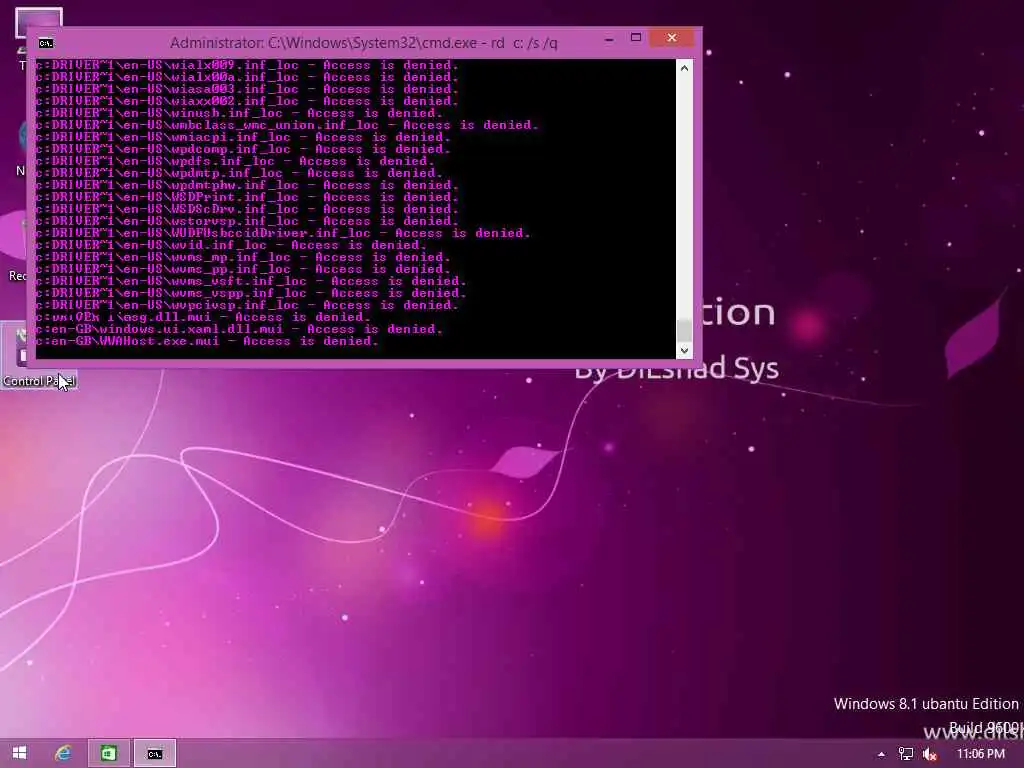Open the Start menu from the taskbar
1024x768 pixels.
click(20, 753)
